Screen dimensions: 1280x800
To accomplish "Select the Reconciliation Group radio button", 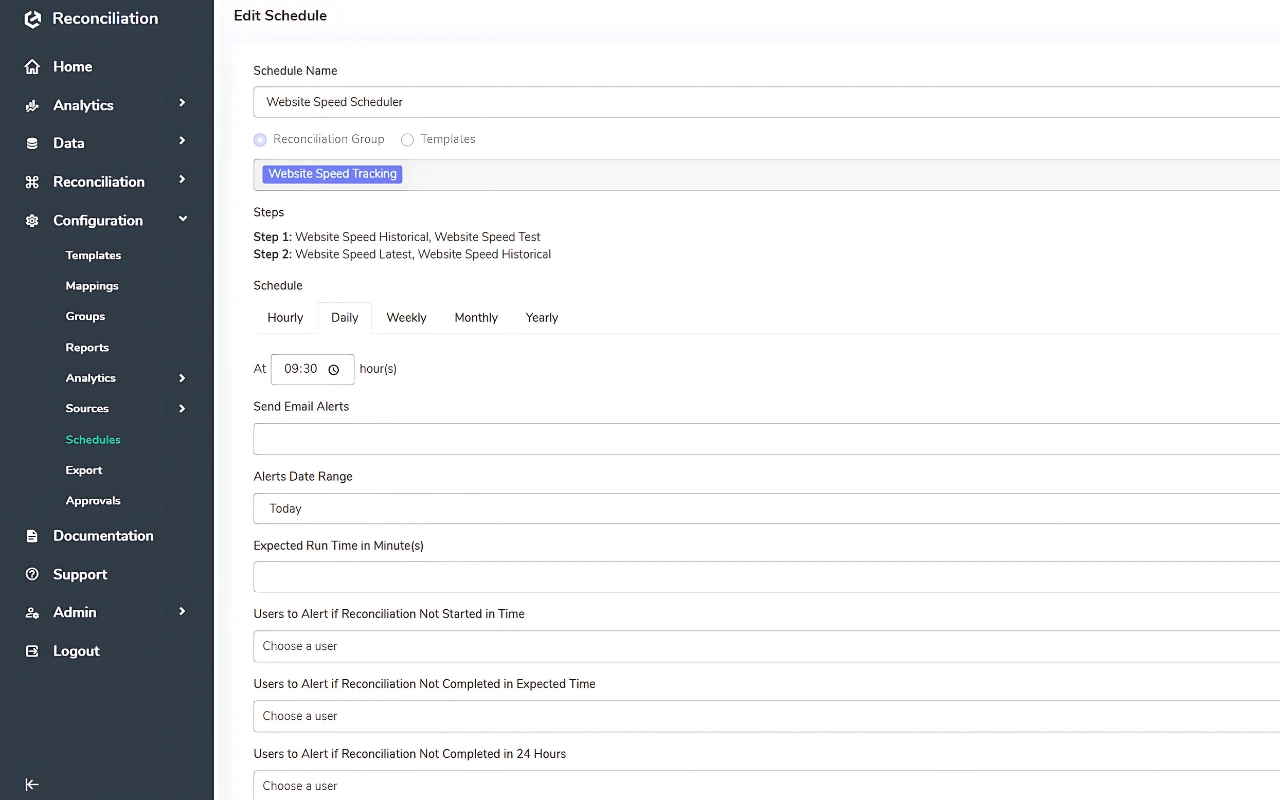I will coord(260,139).
